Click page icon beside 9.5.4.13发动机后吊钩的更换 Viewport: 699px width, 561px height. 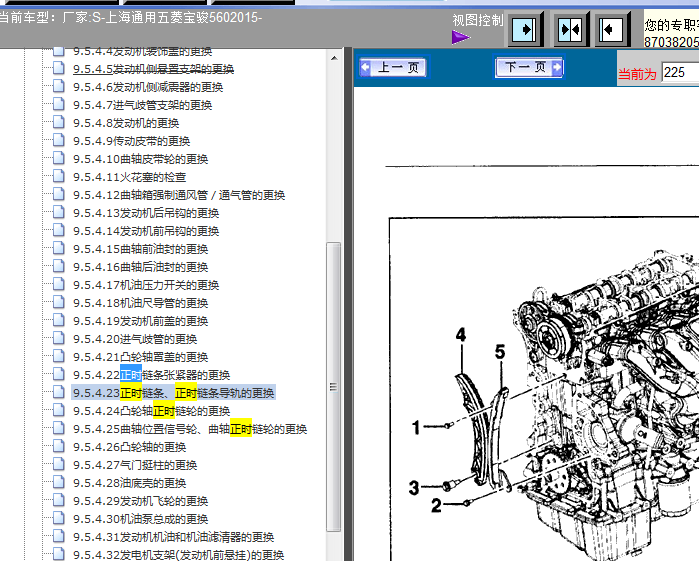[x=59, y=212]
